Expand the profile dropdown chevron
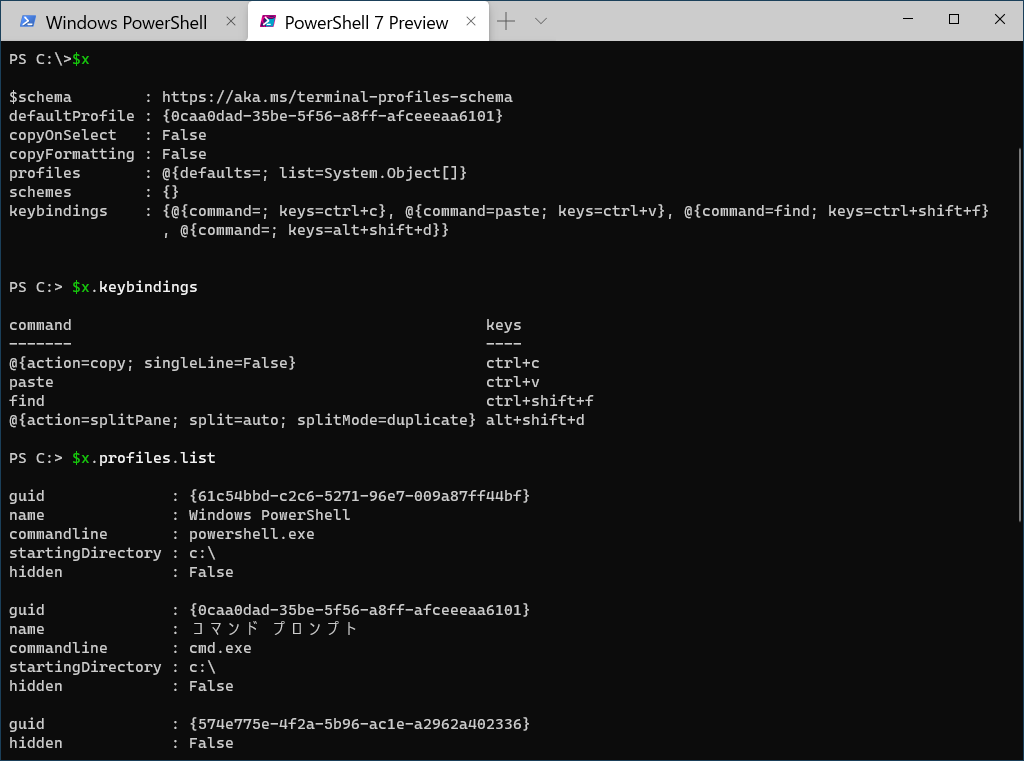Image resolution: width=1024 pixels, height=761 pixels. (x=541, y=21)
